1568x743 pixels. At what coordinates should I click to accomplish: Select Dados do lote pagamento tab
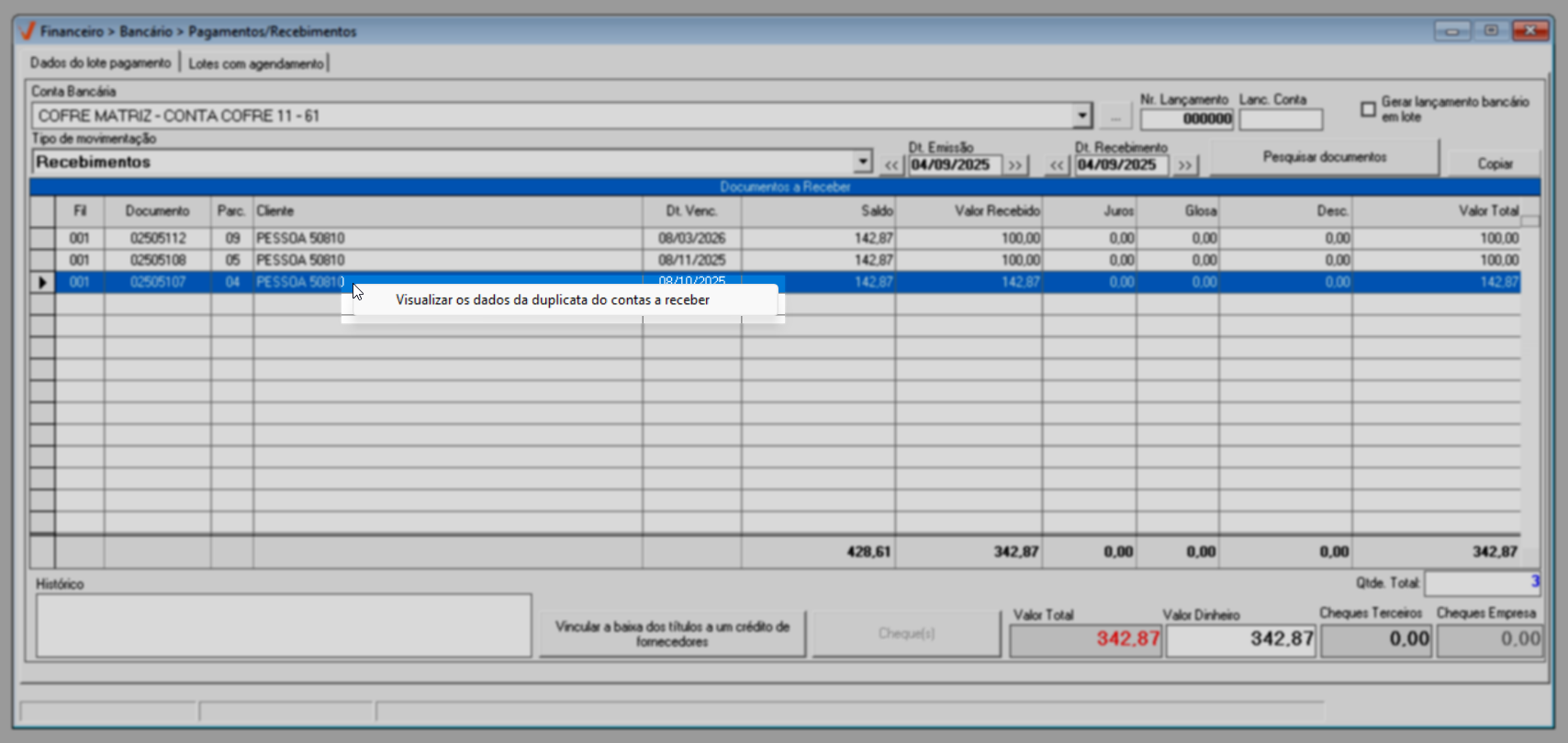coord(100,63)
